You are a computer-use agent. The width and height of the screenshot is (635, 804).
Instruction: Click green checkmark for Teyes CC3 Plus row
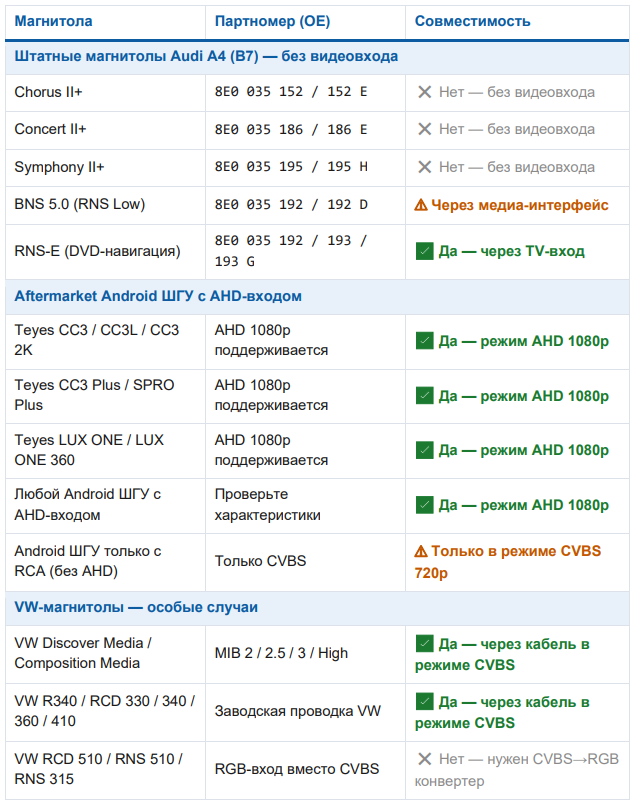click(425, 396)
